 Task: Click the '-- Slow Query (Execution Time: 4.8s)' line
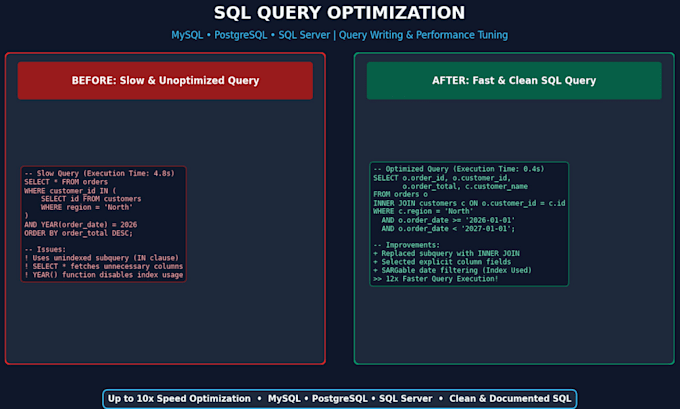(x=99, y=173)
